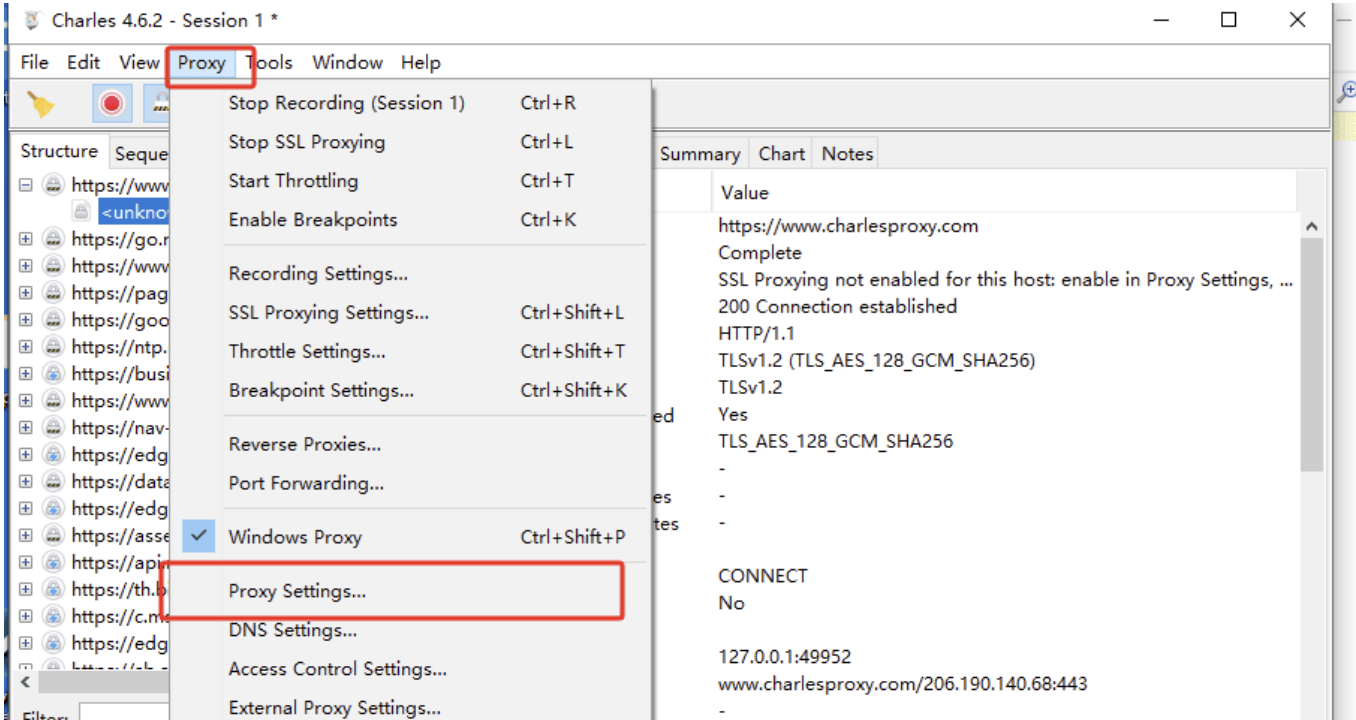This screenshot has height=720, width=1356.
Task: Expand the https://pag host tree node
Action: (x=26, y=293)
